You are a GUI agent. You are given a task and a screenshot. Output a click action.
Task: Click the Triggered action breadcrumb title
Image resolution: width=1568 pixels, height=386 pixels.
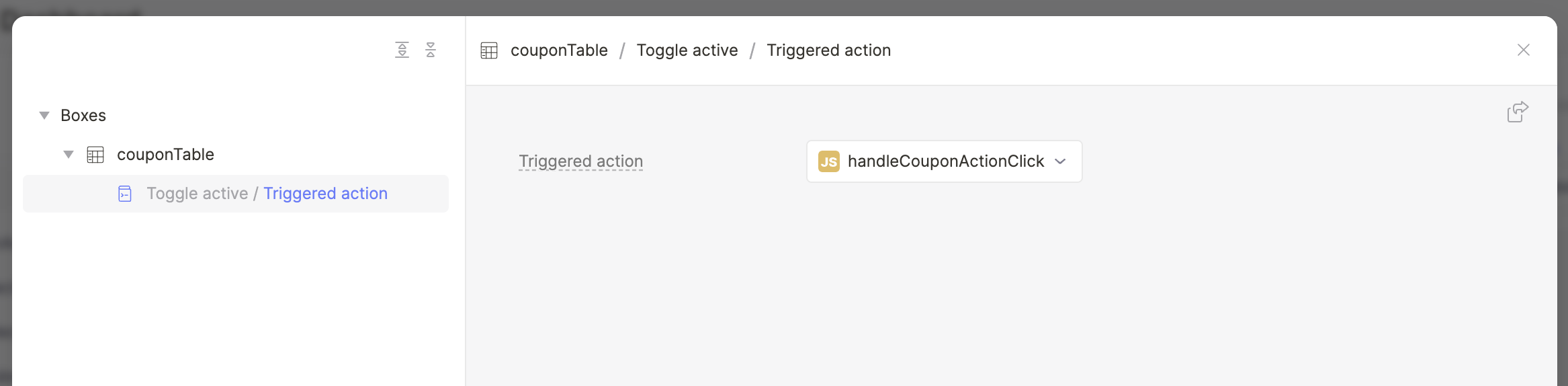[x=828, y=50]
